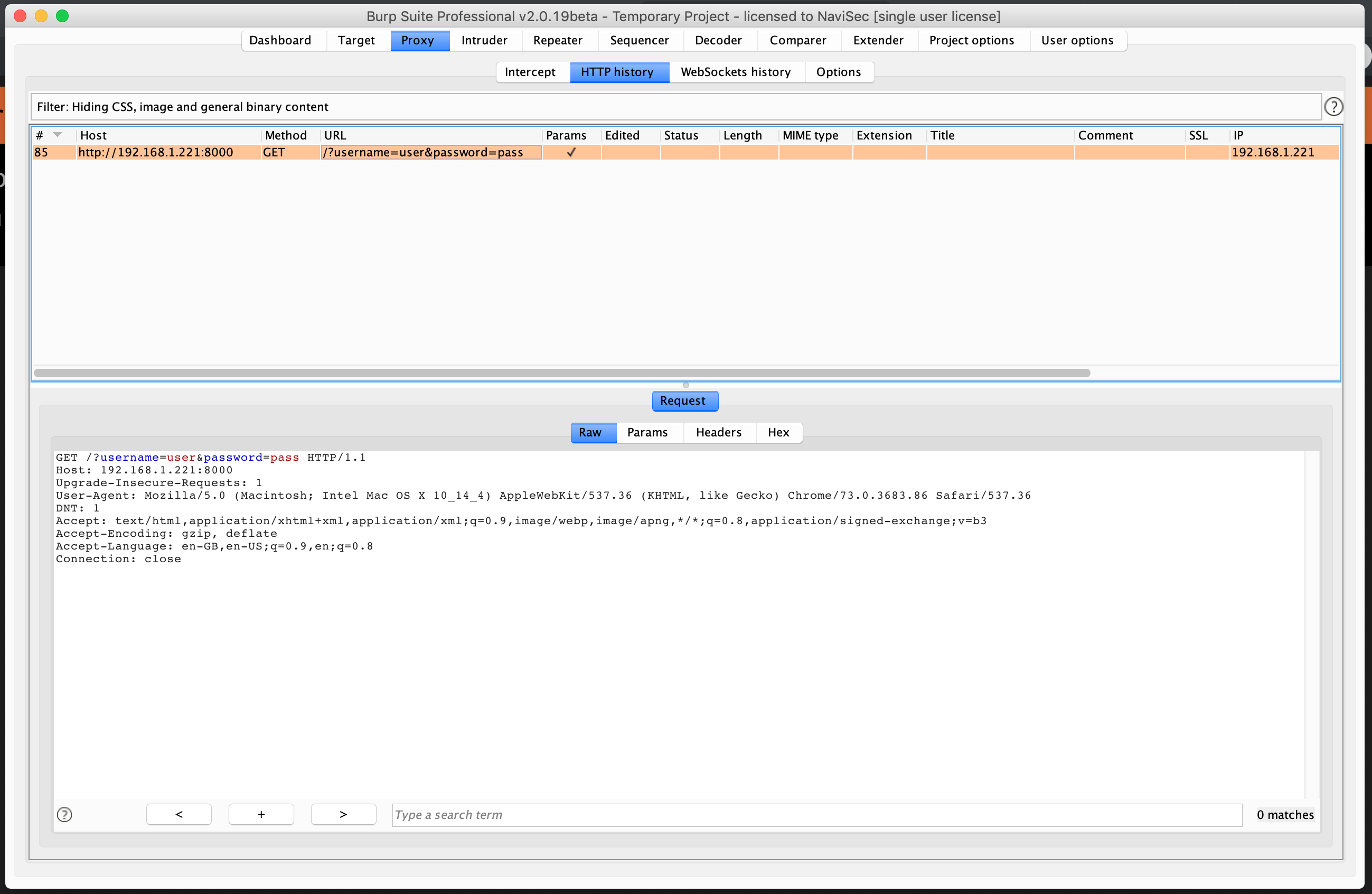
Task: Click the next match > button
Action: point(344,814)
